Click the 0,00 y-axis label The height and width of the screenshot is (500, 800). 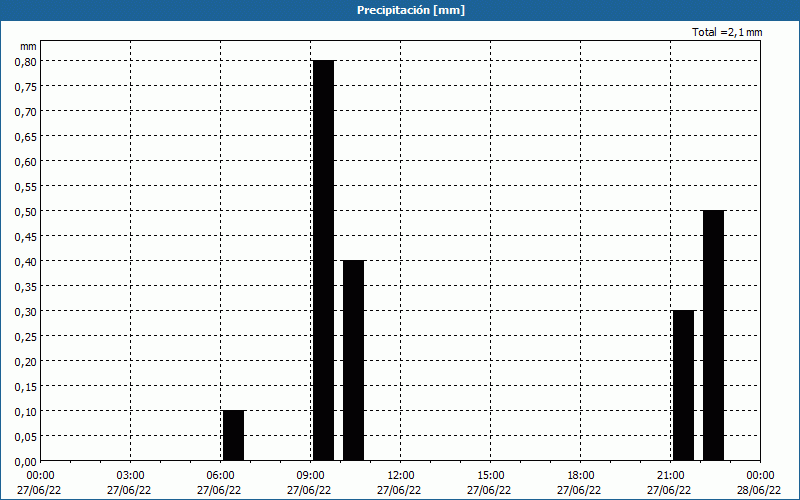click(x=26, y=461)
